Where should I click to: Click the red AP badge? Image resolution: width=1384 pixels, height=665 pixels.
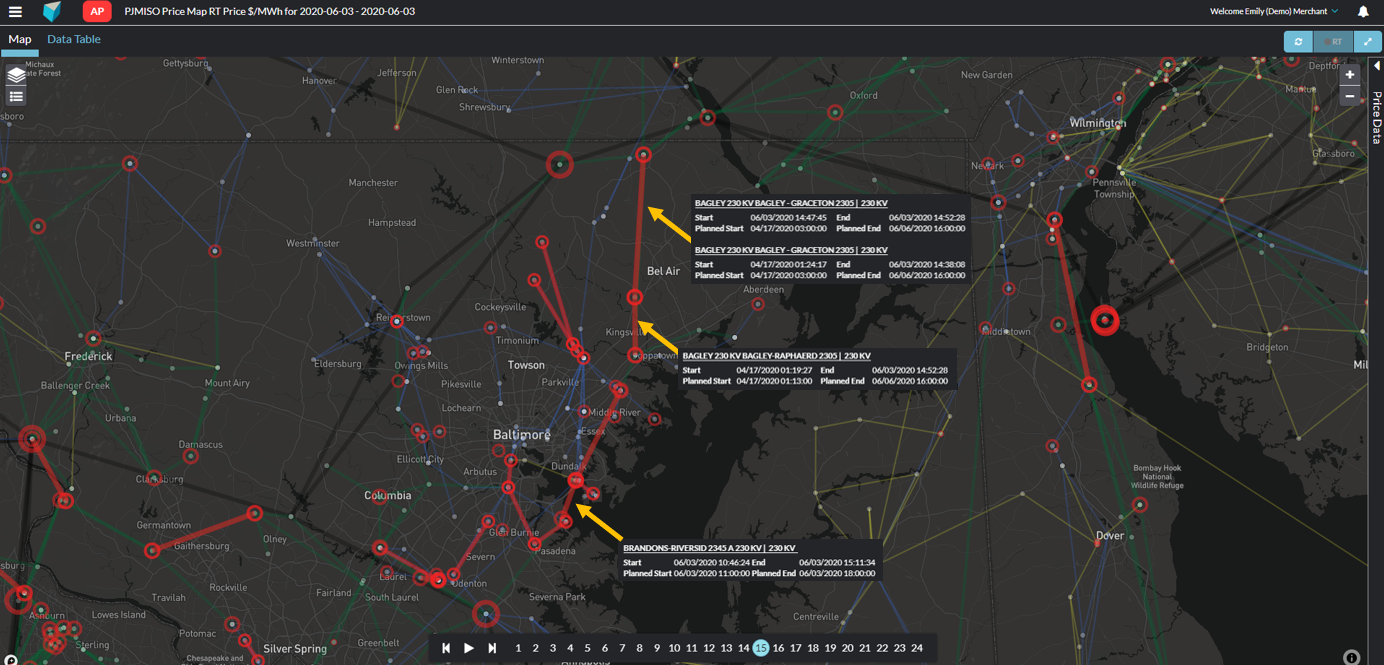[97, 12]
